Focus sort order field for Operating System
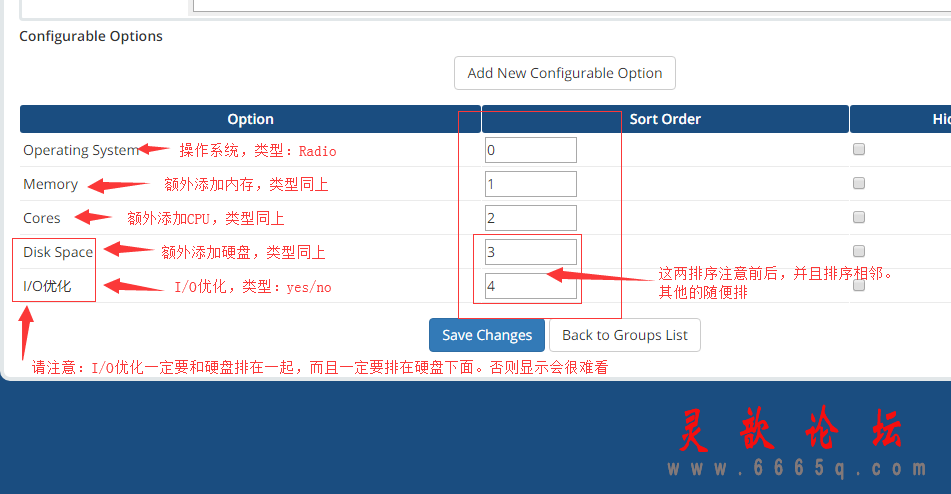This screenshot has height=494, width=951. (x=531, y=150)
